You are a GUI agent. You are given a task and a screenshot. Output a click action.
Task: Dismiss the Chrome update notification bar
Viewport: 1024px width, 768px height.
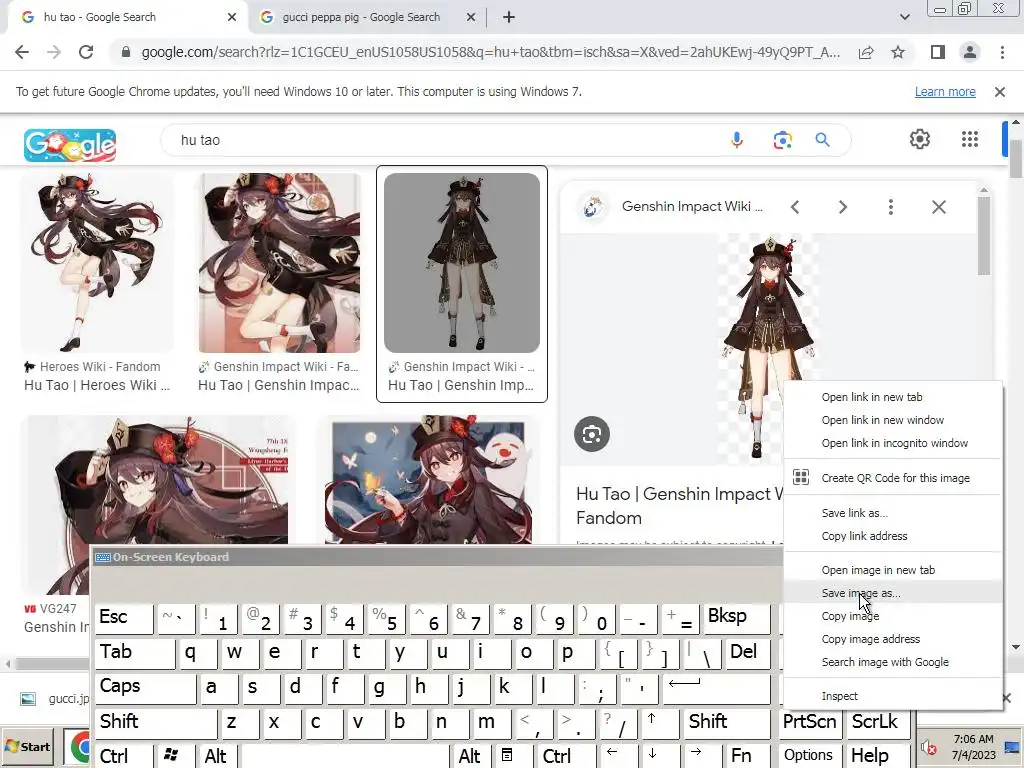coord(1000,92)
